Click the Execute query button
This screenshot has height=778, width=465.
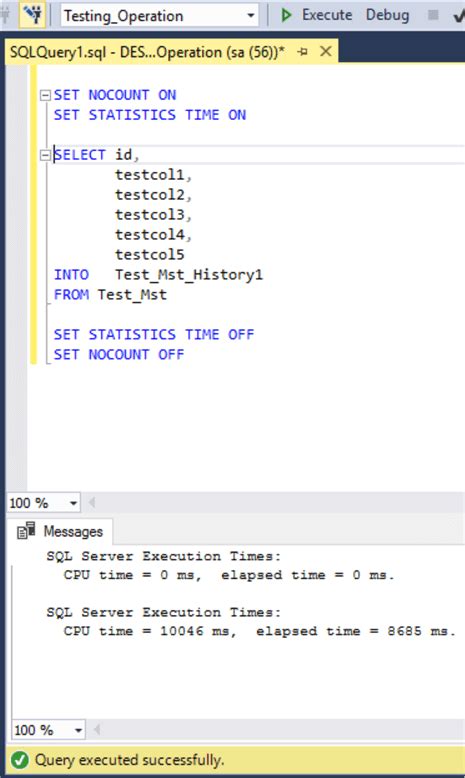point(316,15)
